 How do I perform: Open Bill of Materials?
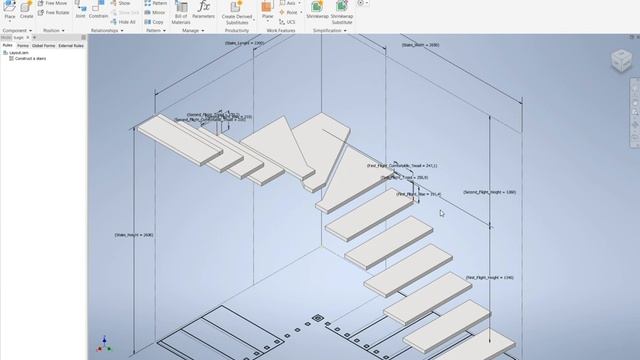(181, 12)
